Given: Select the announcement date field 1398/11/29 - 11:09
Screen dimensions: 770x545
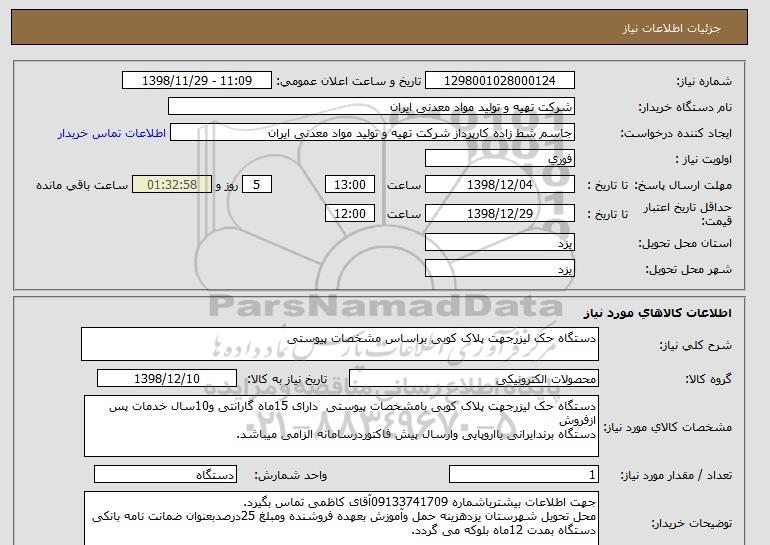Looking at the screenshot, I should 196,81.
